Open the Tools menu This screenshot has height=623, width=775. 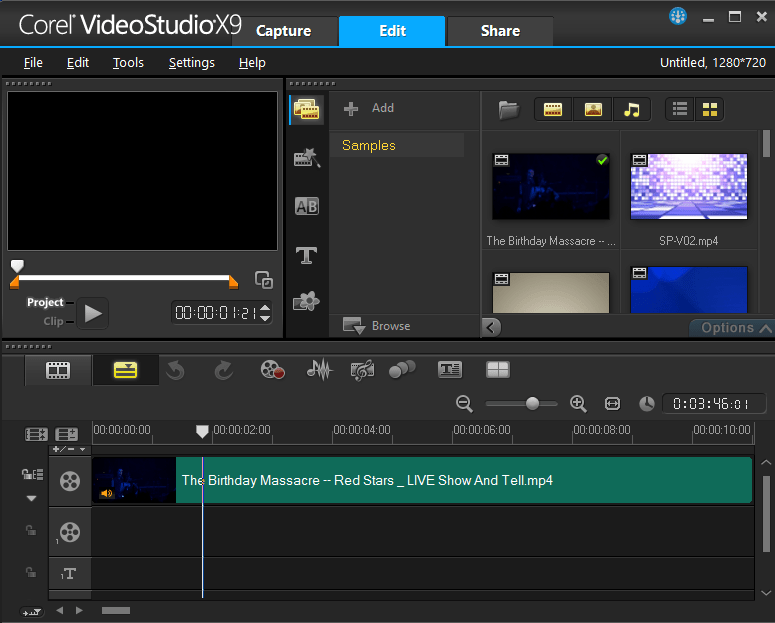[128, 63]
